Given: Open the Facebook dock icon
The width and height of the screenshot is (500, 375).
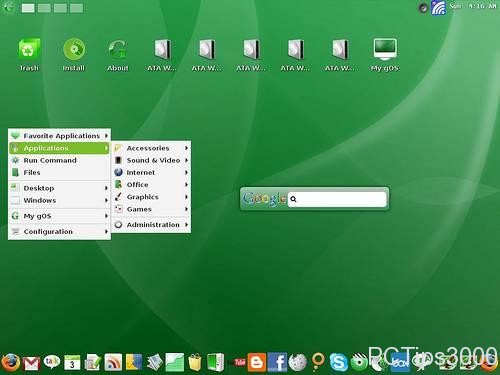Looking at the screenshot, I should (x=277, y=362).
